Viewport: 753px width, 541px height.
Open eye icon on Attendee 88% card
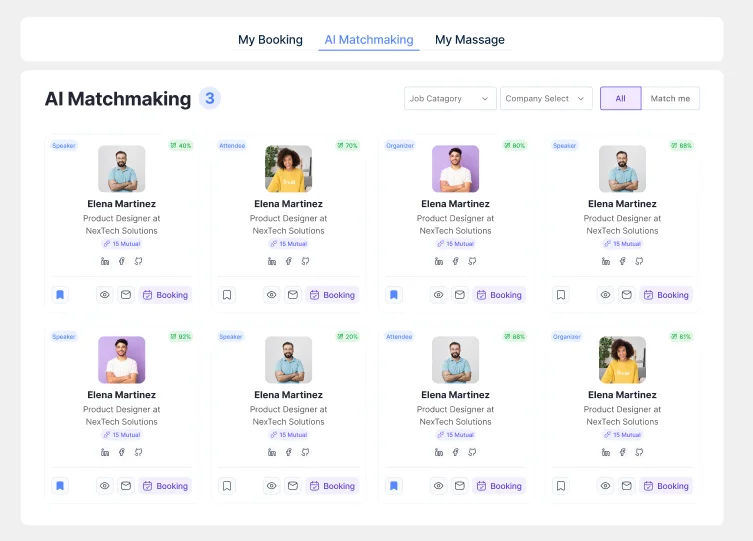[438, 486]
